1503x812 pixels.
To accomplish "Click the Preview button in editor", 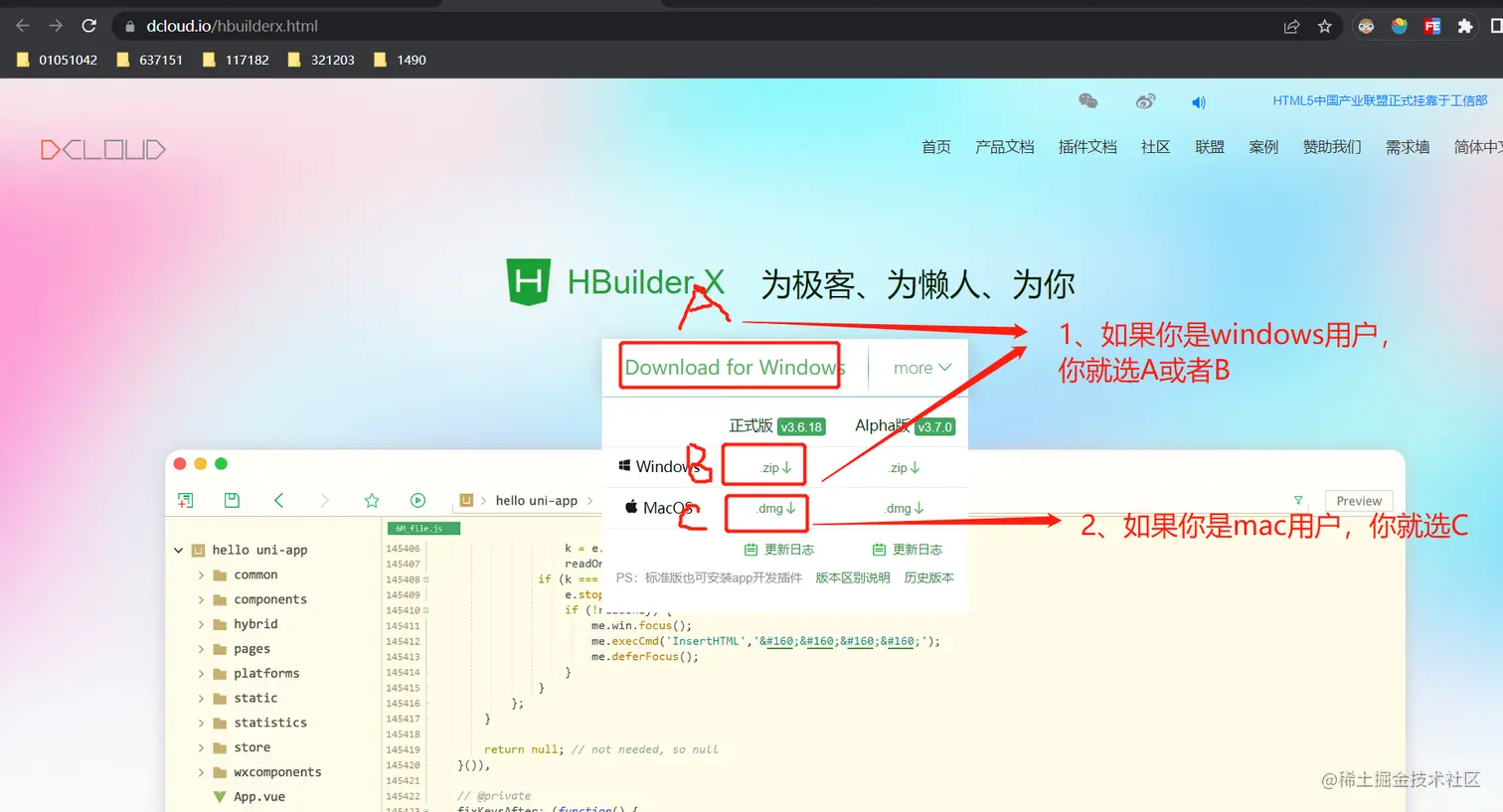I will point(1359,501).
